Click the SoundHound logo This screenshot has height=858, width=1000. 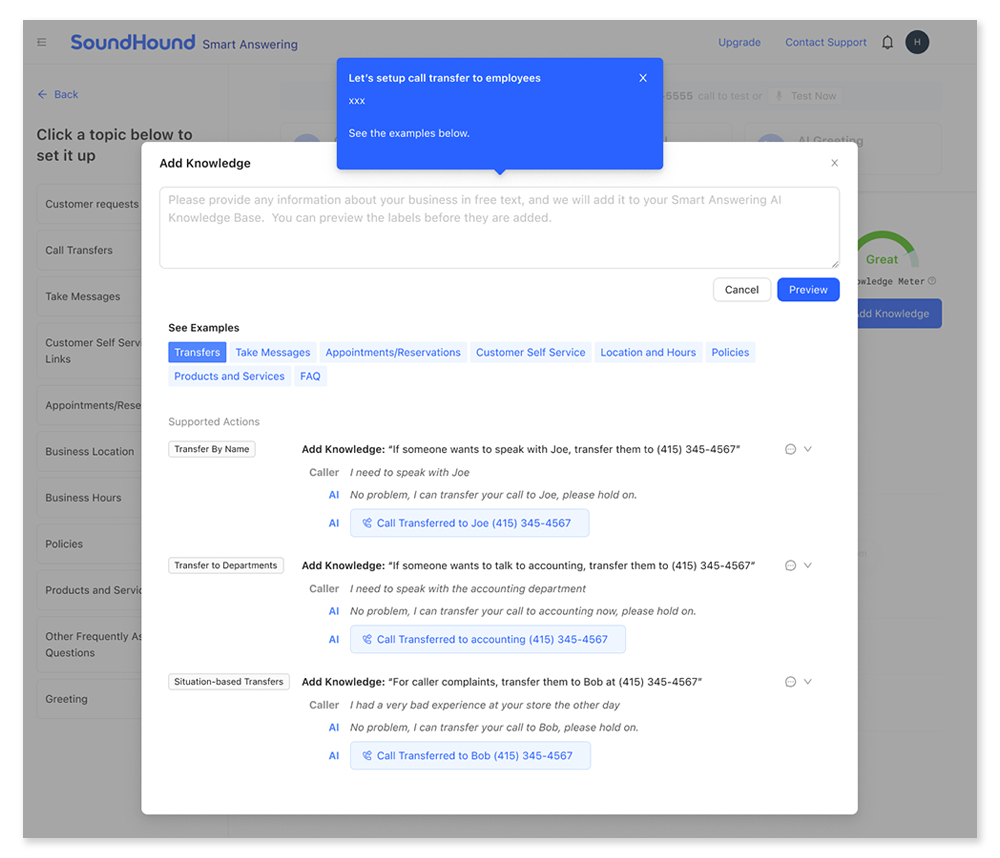pyautogui.click(x=132, y=42)
